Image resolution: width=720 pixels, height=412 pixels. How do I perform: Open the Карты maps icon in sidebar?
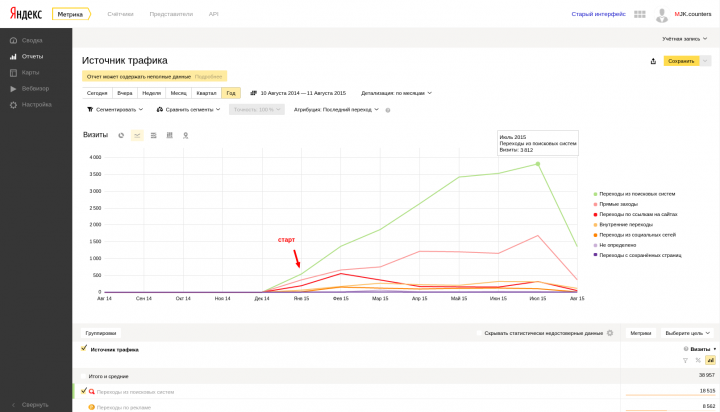click(x=13, y=73)
